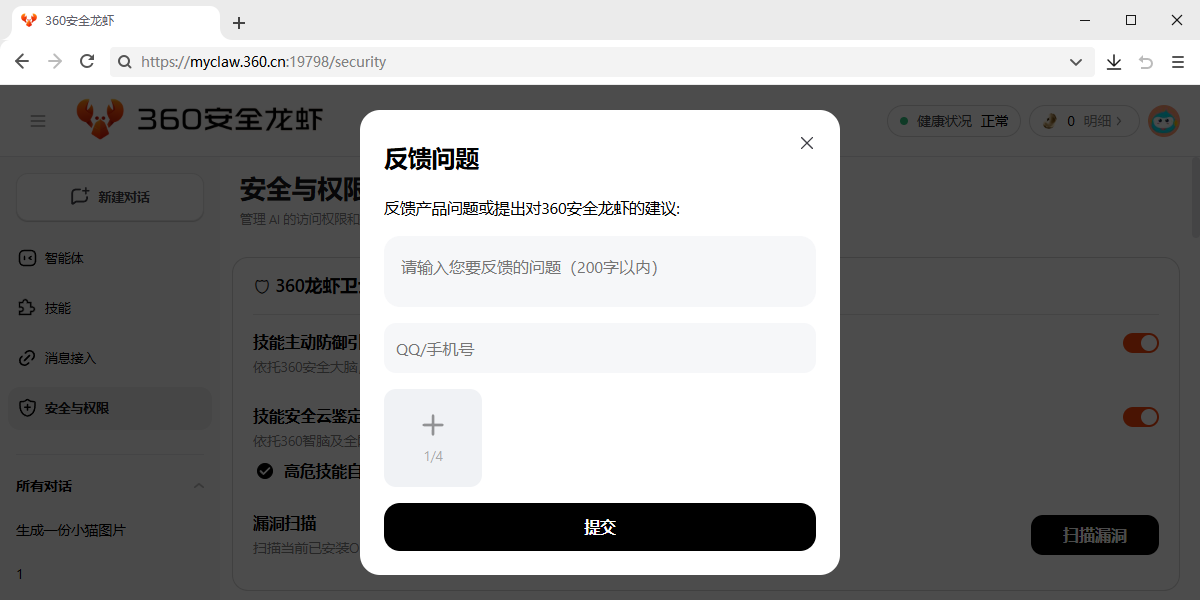Focus the feedback problem text area

[x=600, y=271]
